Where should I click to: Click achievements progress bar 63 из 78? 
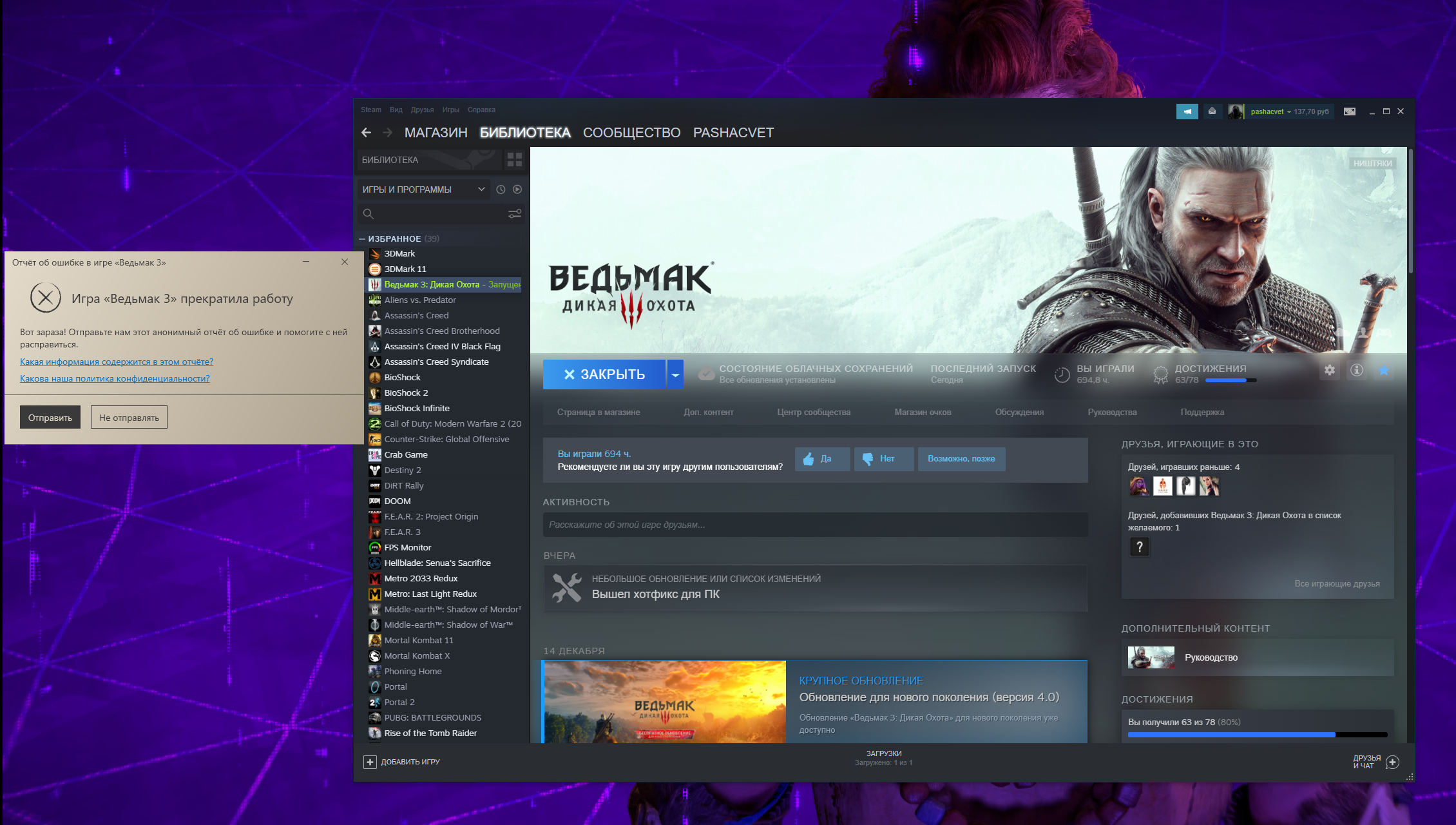tap(1258, 735)
